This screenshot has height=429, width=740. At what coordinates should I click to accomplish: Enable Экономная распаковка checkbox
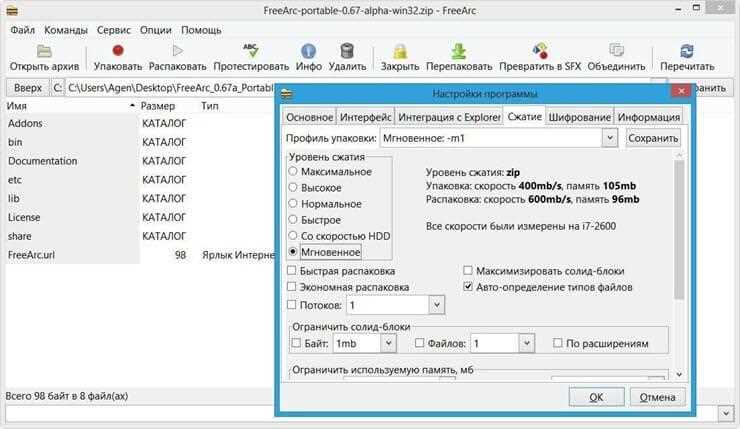click(292, 286)
